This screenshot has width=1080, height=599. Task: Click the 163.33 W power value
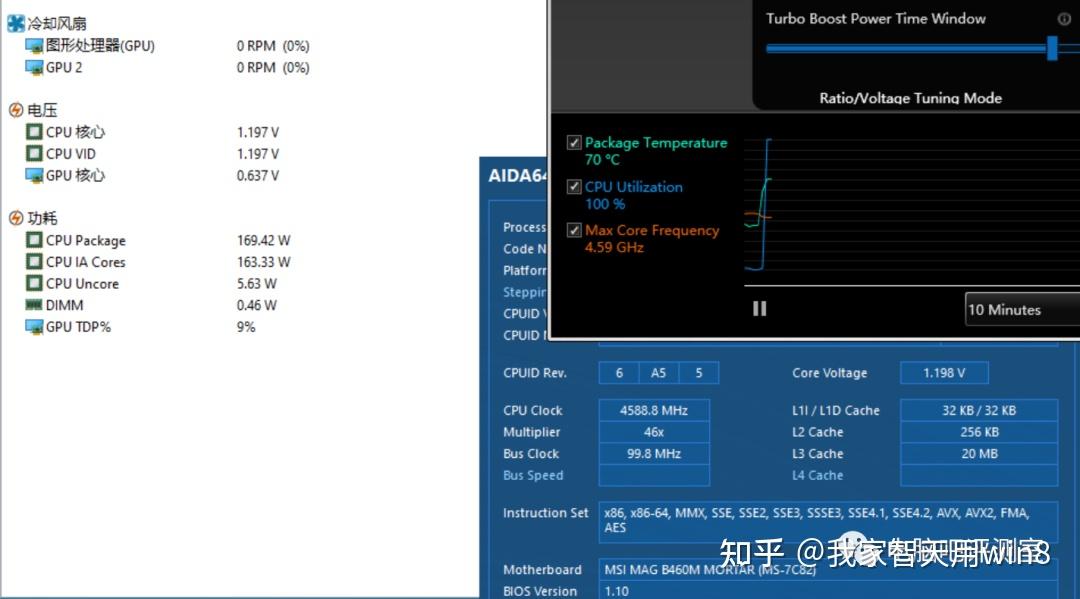(263, 262)
